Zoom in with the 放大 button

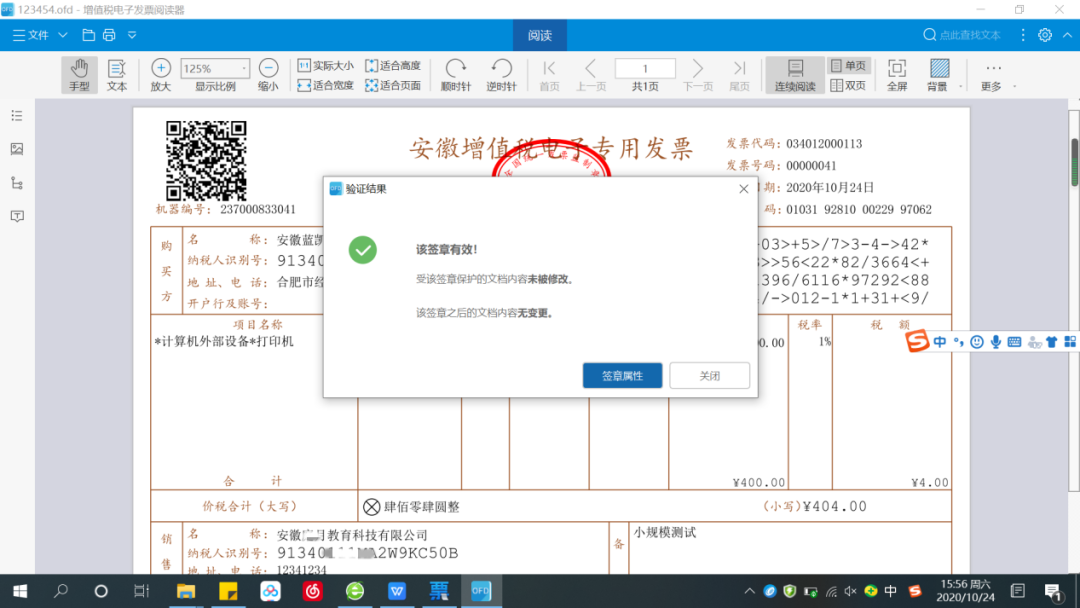(x=160, y=74)
